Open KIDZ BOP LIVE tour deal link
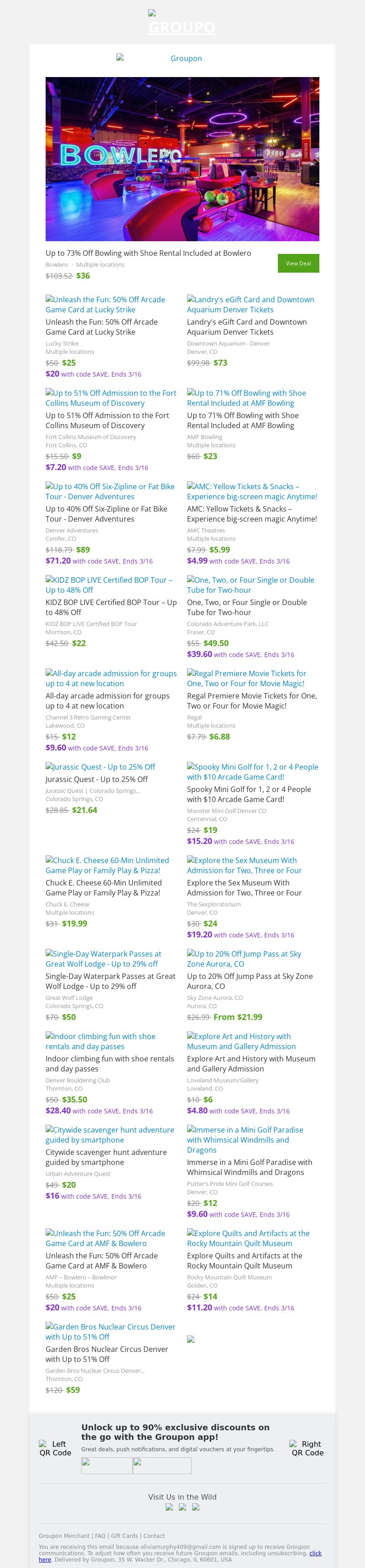 pos(109,585)
